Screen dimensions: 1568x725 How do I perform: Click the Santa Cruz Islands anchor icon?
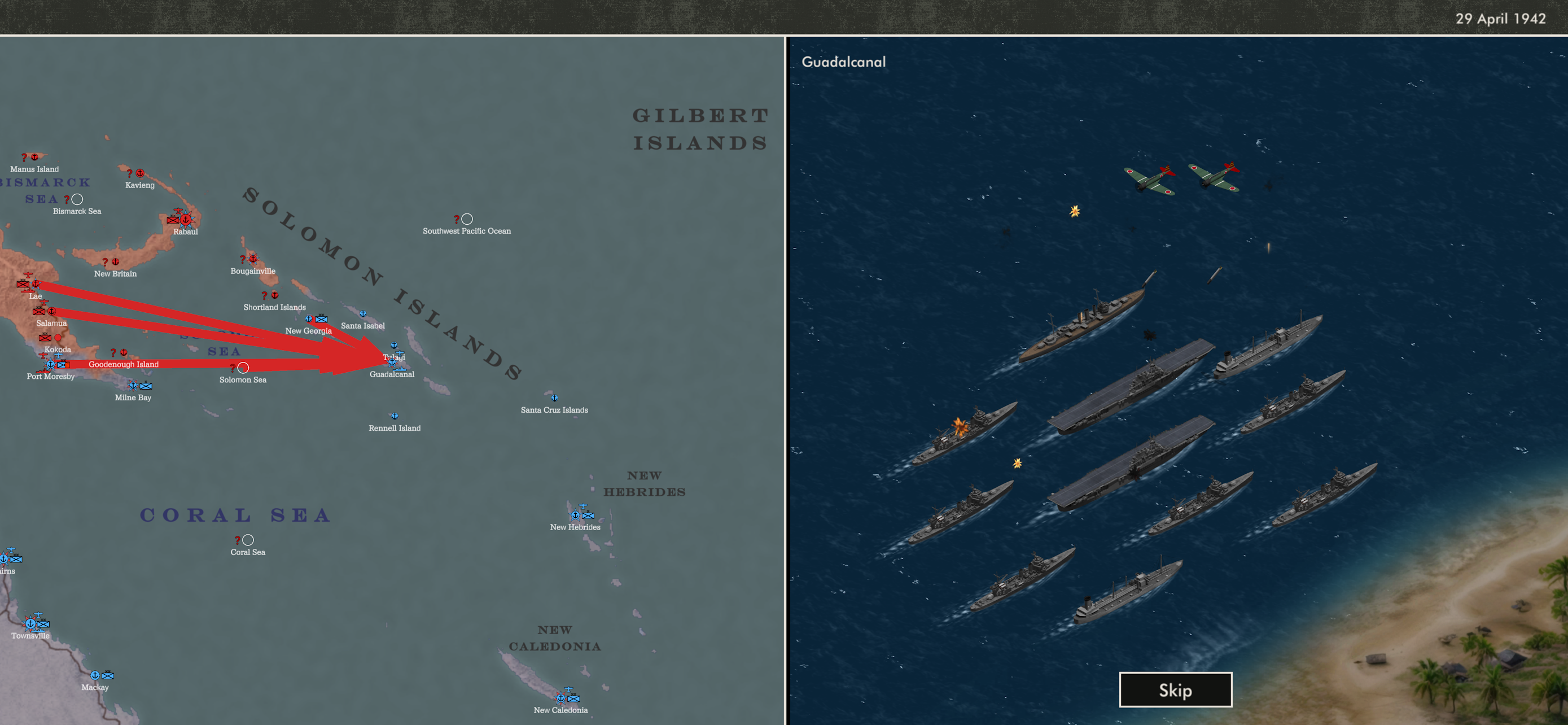554,398
